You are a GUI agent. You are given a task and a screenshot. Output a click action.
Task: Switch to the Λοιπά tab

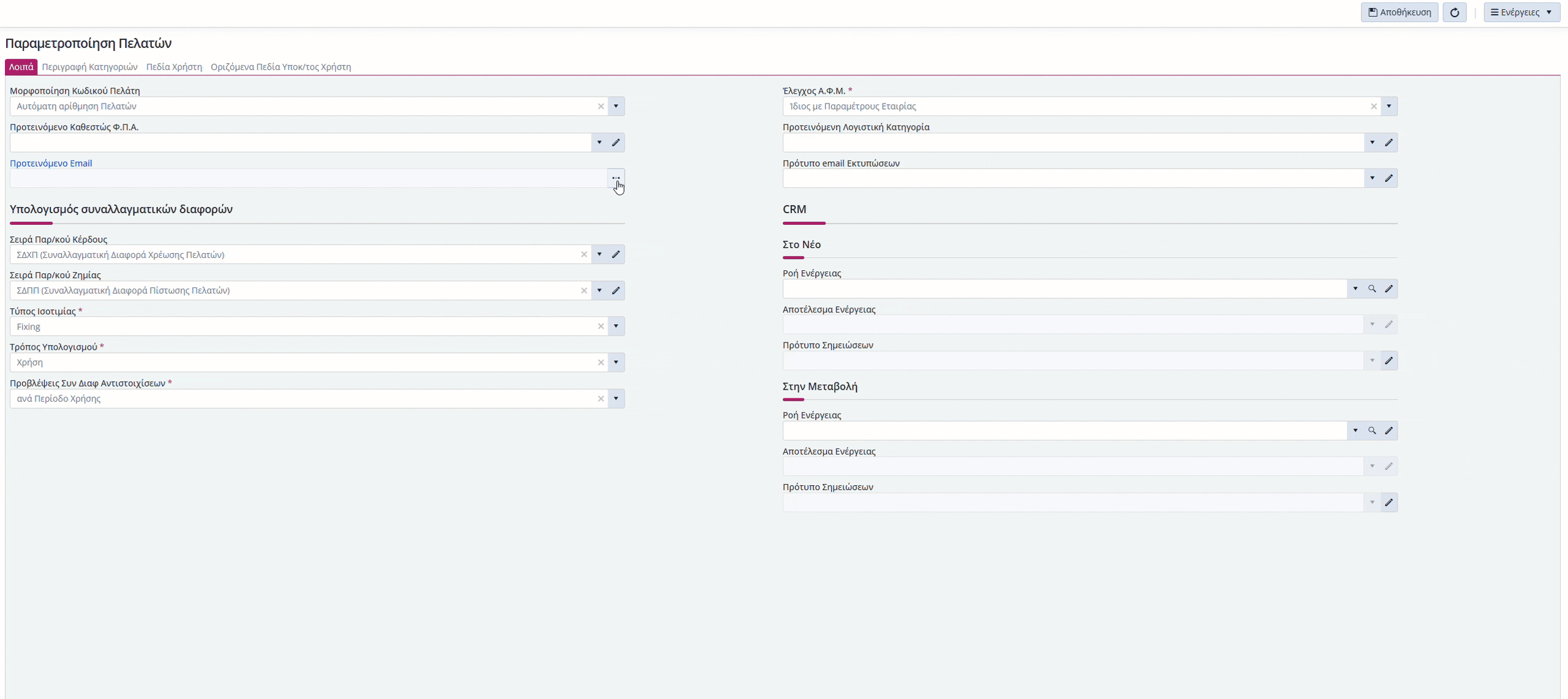click(21, 67)
